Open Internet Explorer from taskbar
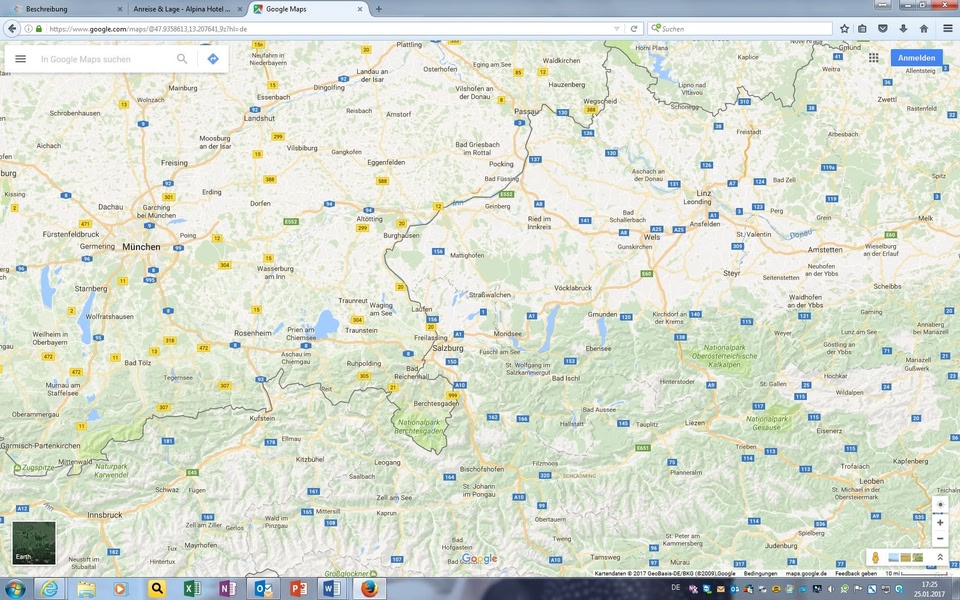960x600 pixels. click(x=49, y=589)
